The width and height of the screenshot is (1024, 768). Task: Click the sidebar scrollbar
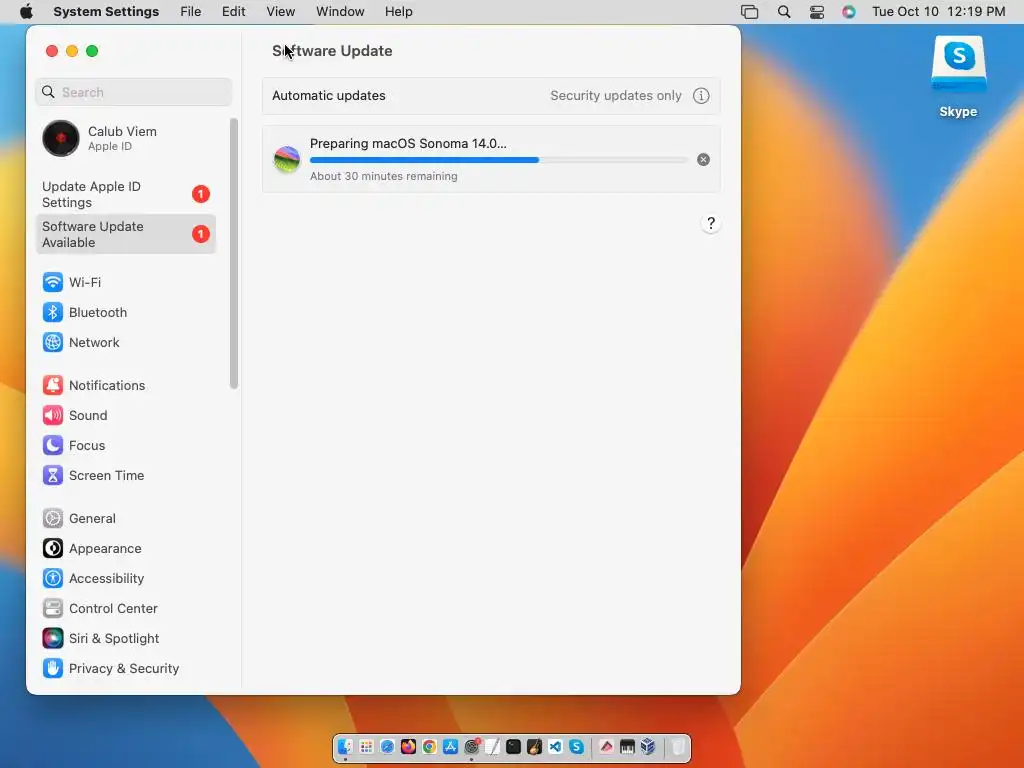click(x=234, y=253)
